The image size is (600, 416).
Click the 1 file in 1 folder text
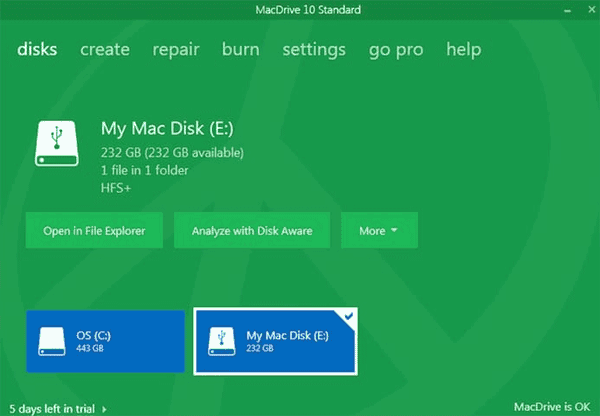click(144, 170)
